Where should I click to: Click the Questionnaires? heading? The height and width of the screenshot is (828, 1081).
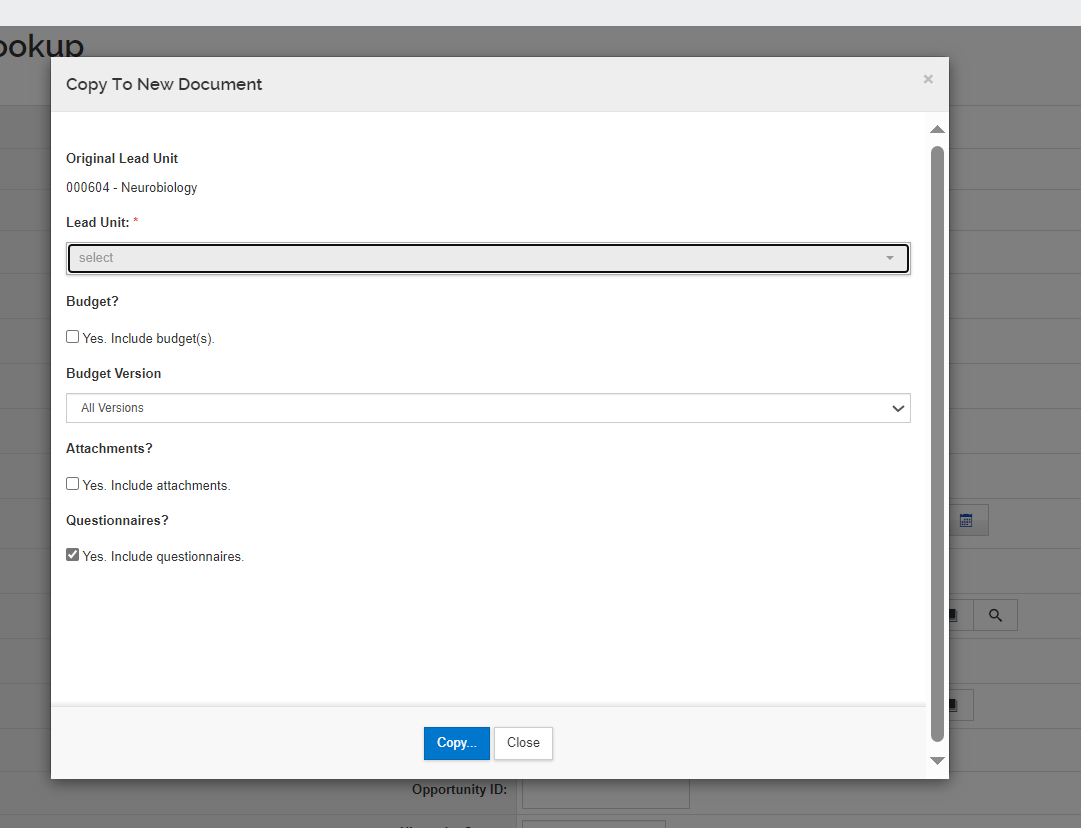click(117, 521)
